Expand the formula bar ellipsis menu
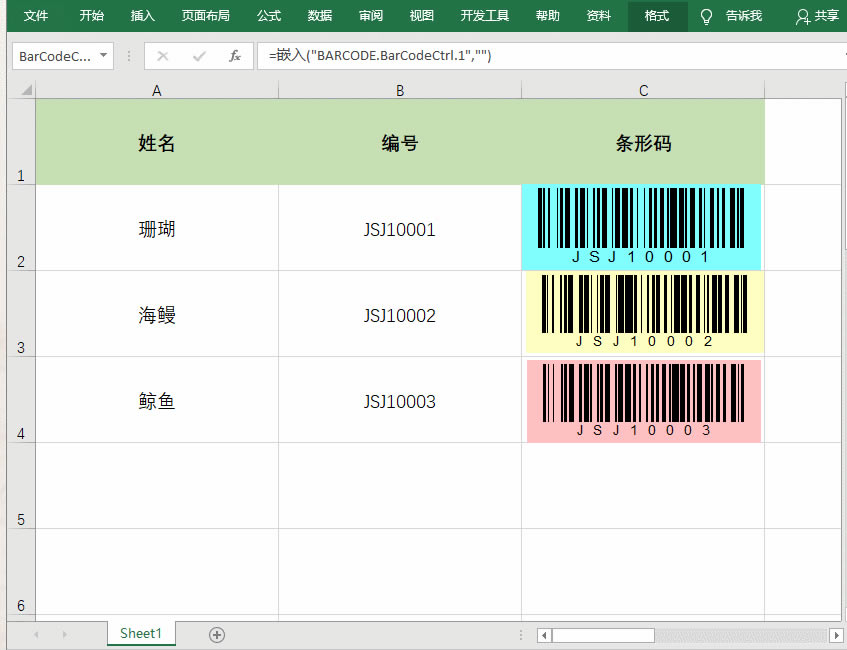The image size is (847, 650). tap(131, 56)
